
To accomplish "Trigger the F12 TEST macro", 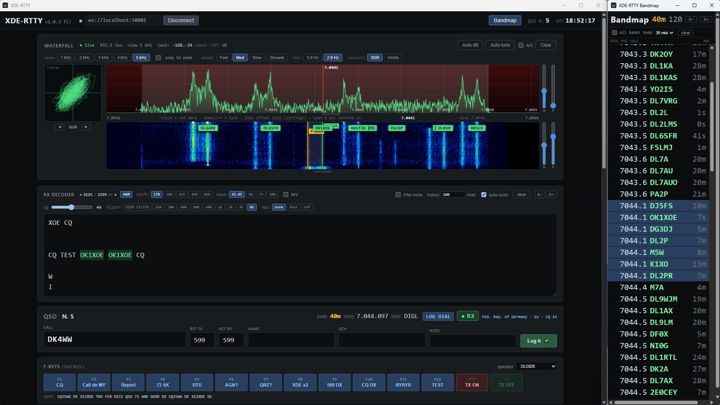I will click(x=438, y=382).
